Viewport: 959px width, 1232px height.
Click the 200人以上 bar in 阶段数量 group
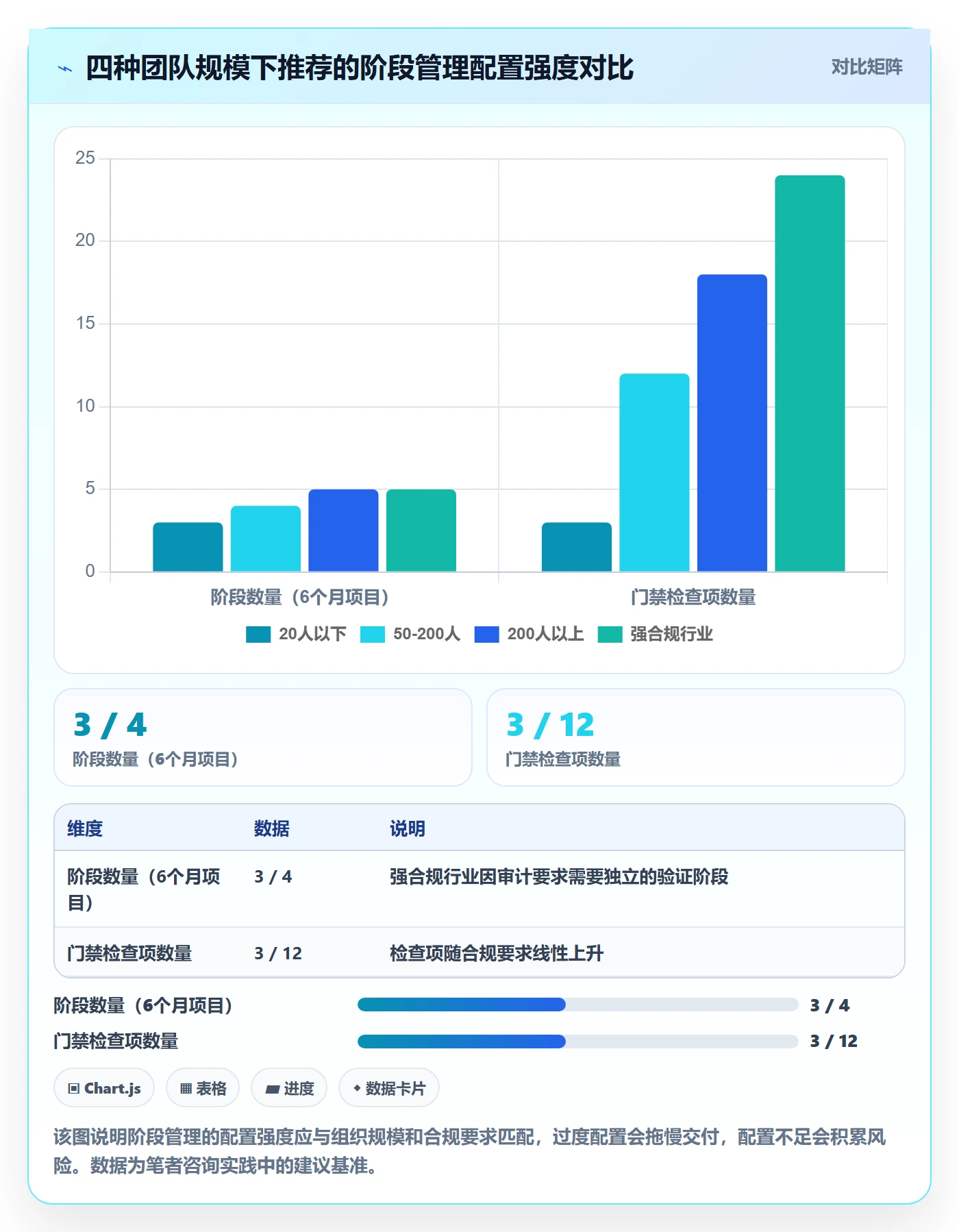click(x=343, y=530)
